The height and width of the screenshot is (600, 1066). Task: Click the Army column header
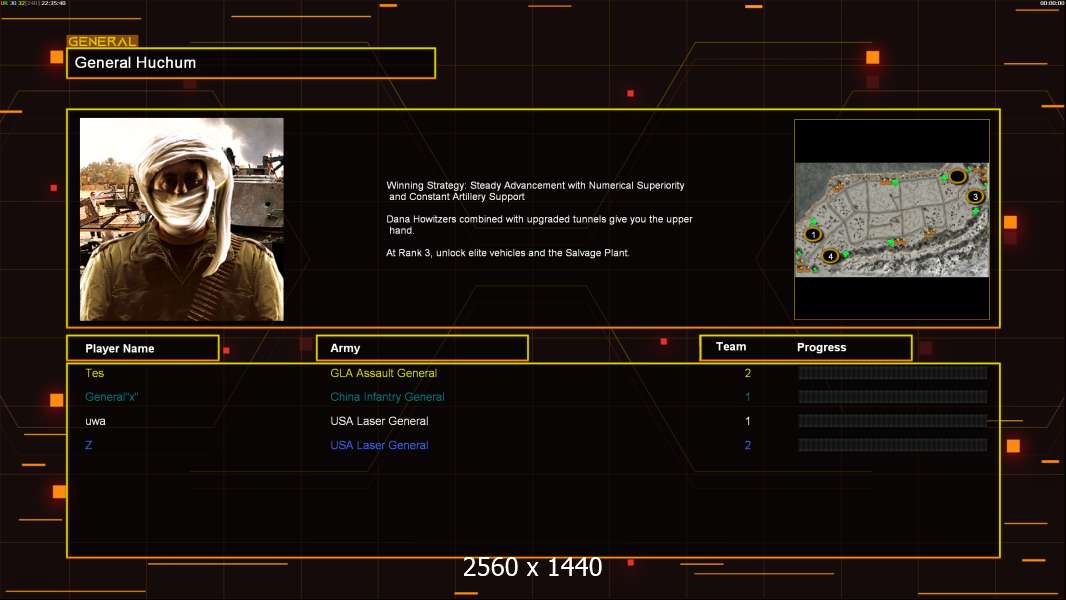point(422,348)
